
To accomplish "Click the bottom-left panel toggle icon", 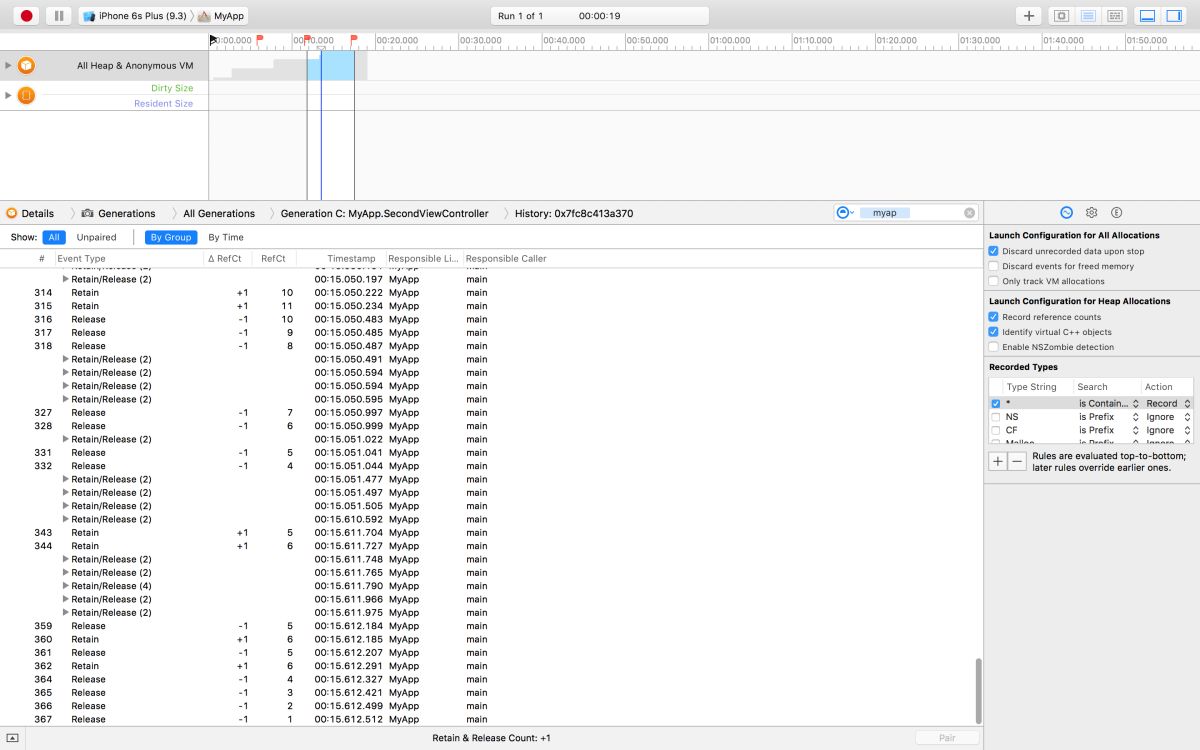I will coord(12,738).
